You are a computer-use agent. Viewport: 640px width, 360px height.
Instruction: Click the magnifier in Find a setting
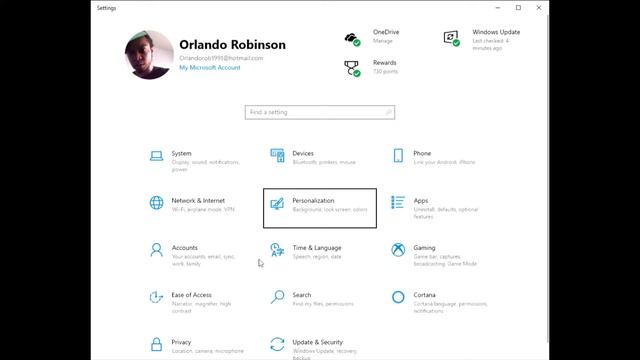pyautogui.click(x=388, y=112)
